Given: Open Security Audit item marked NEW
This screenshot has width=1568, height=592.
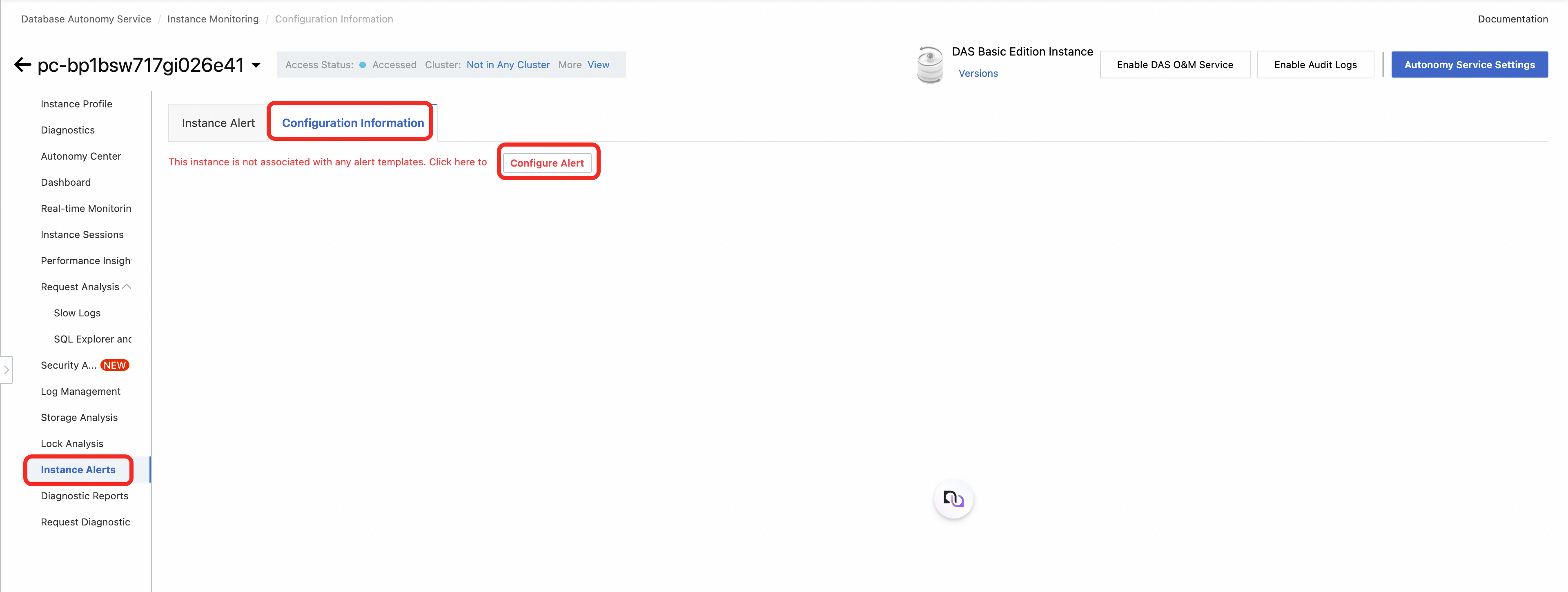Looking at the screenshot, I should click(x=69, y=365).
